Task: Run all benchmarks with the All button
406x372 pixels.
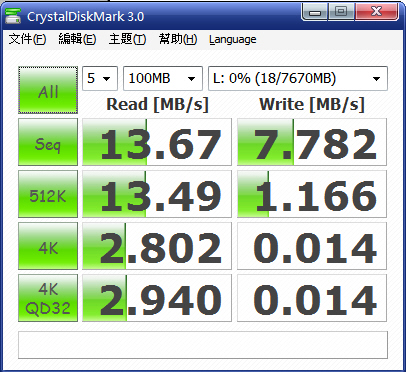Action: point(48,90)
